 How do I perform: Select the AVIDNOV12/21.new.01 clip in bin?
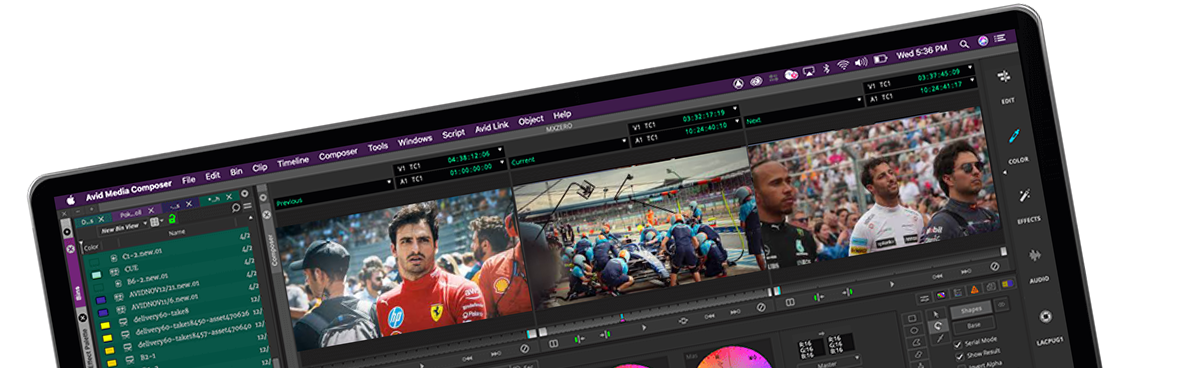(163, 290)
